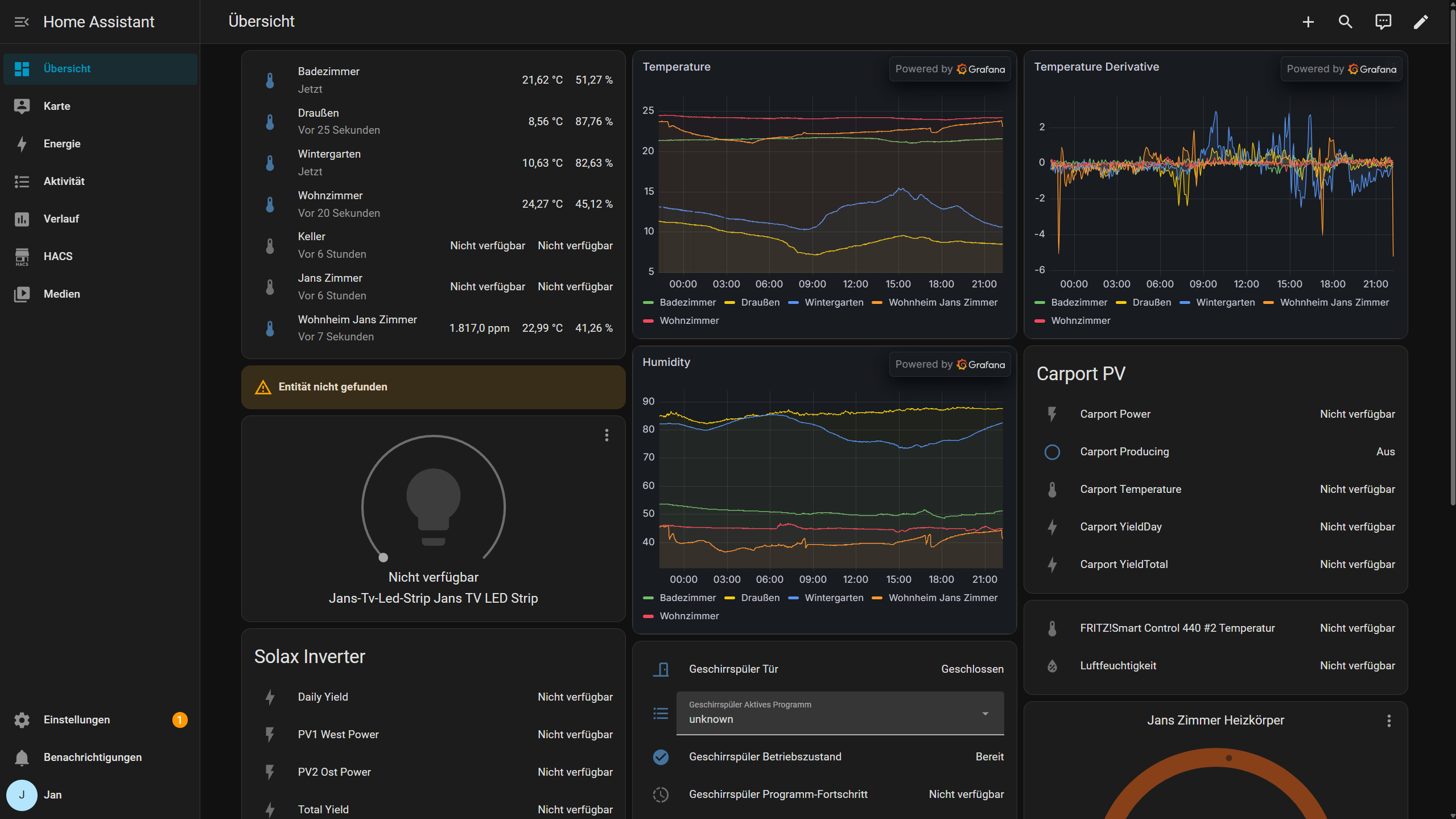Click the Geschirrspüler Tür Geschlossen state
Screen dimensions: 1456x819
(x=972, y=669)
